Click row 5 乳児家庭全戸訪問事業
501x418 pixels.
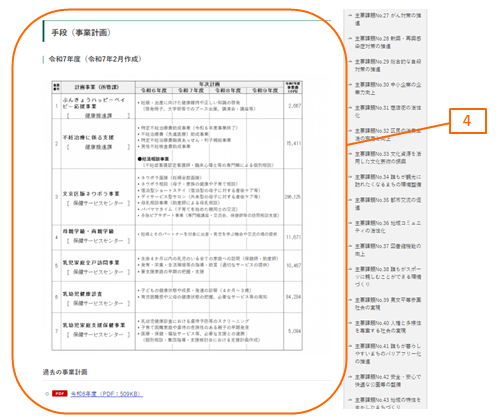pos(91,263)
